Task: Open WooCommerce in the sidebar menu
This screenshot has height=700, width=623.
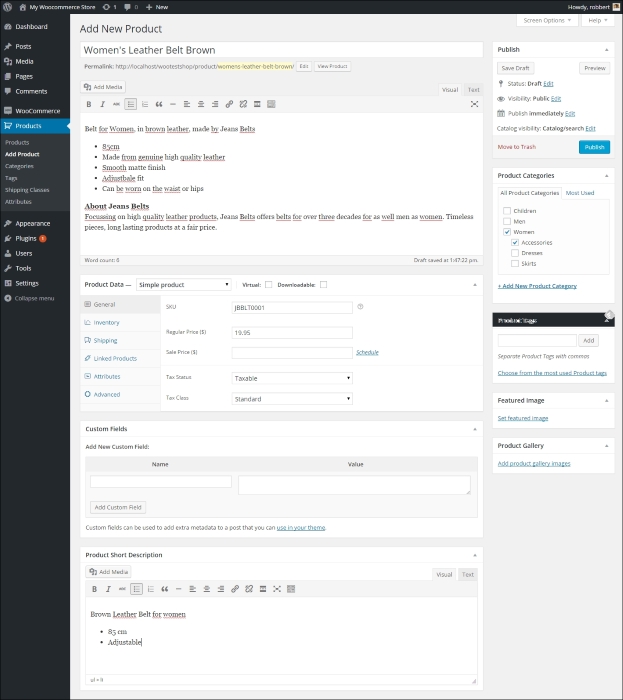Action: click(35, 111)
